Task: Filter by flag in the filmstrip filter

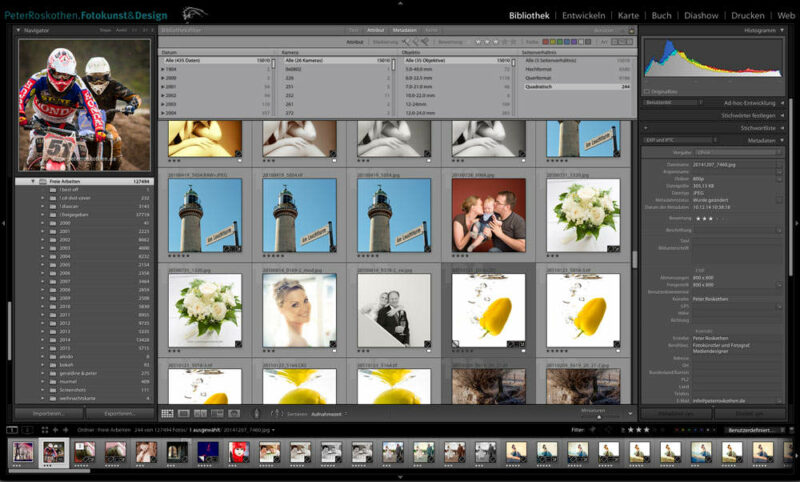Action: [592, 430]
